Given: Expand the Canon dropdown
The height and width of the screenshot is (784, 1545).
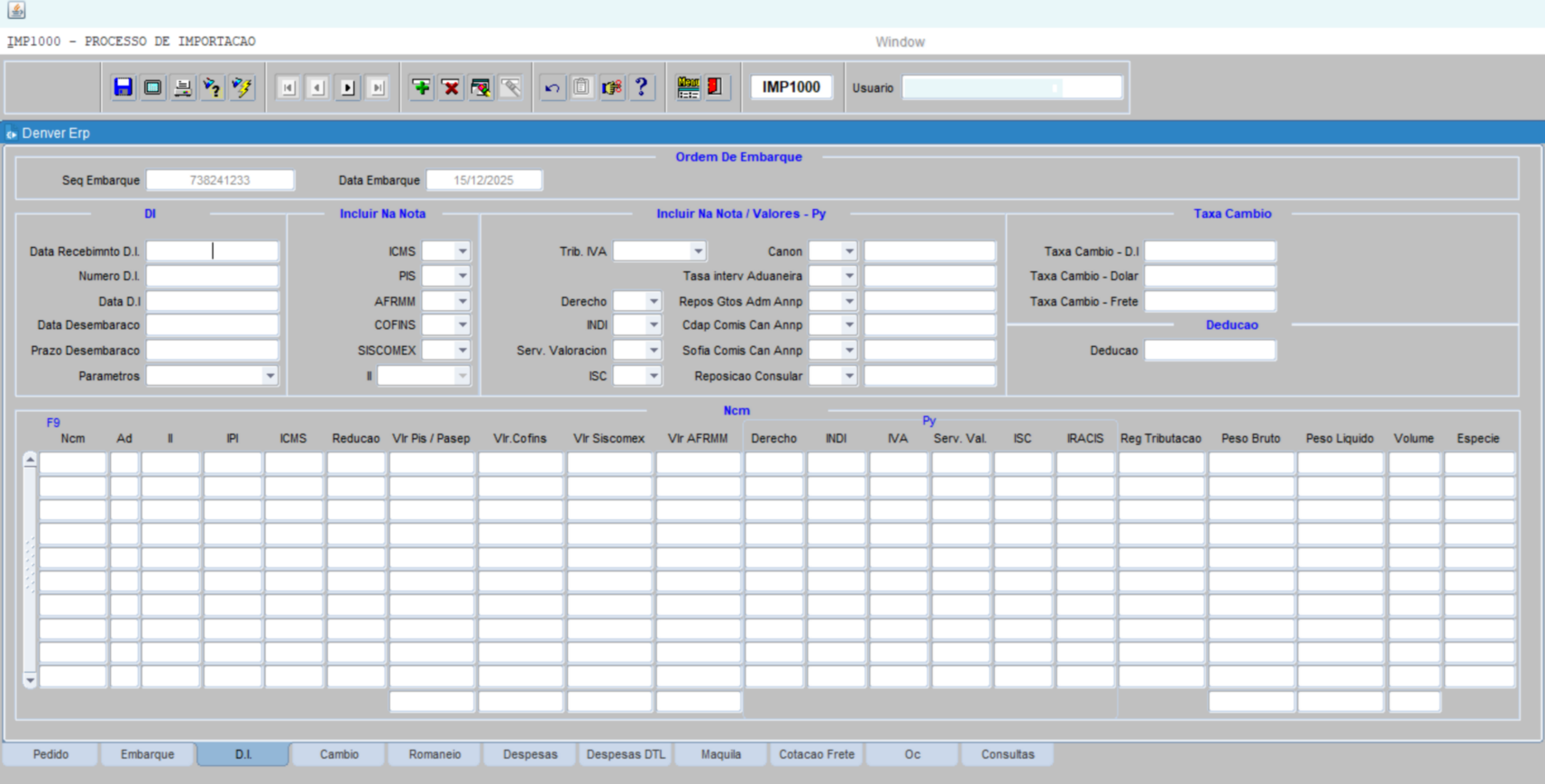Looking at the screenshot, I should (x=848, y=251).
